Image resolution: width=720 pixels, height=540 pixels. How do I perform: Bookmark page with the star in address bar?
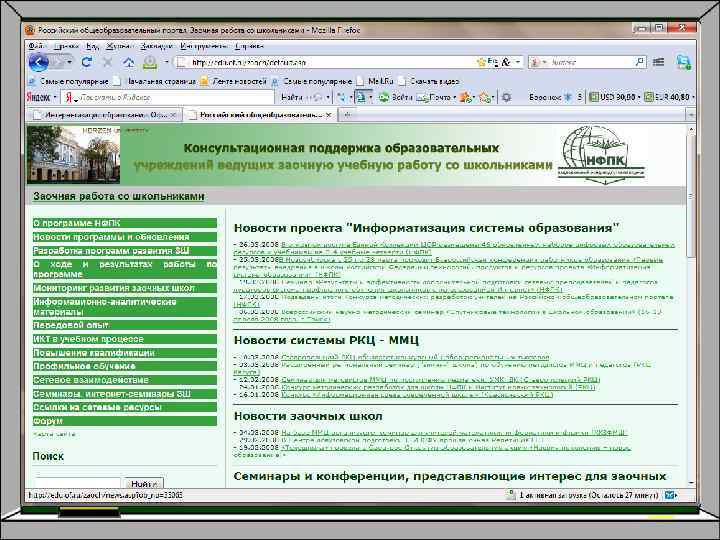pyautogui.click(x=481, y=62)
